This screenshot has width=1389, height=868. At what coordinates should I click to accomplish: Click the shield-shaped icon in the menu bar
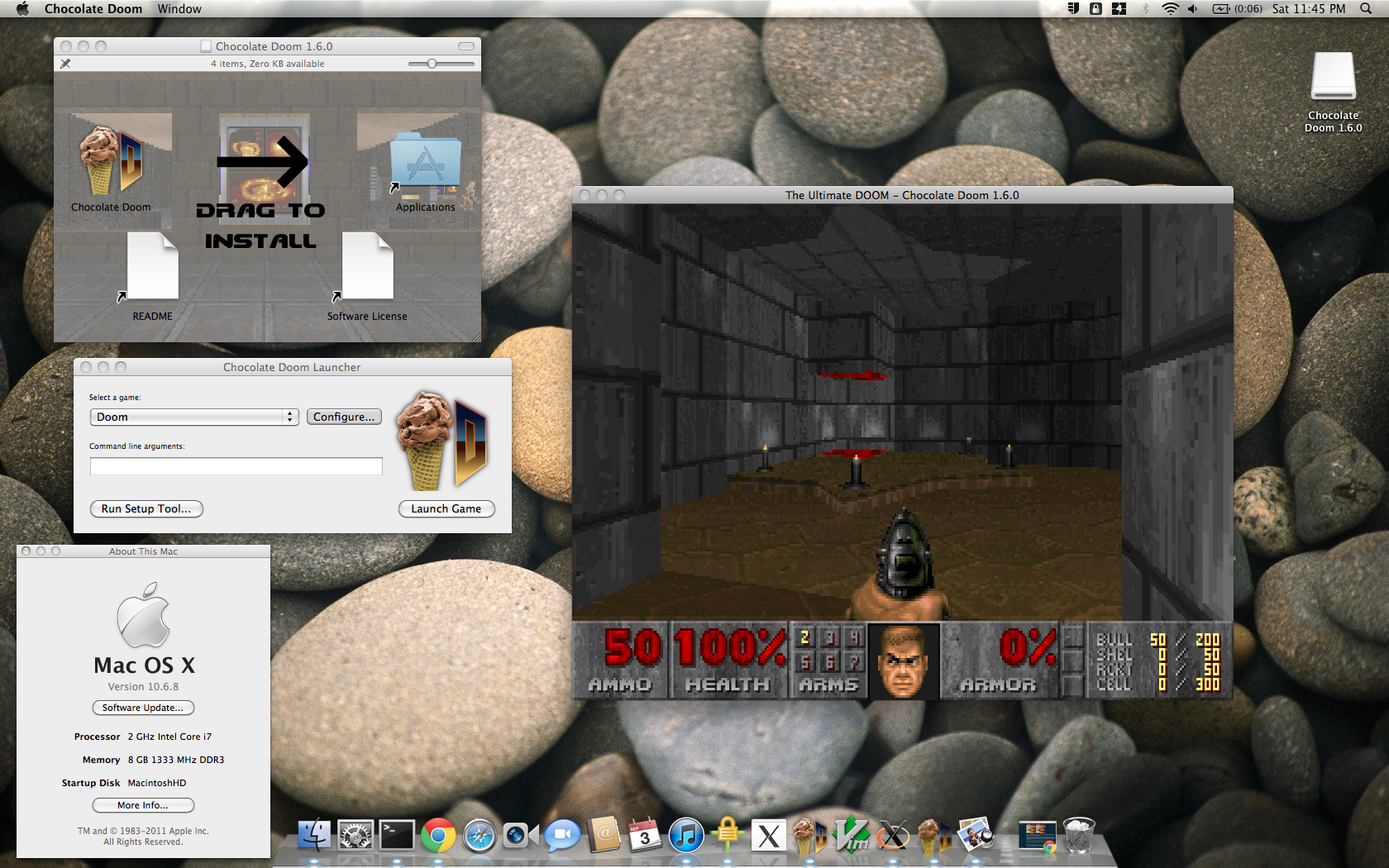pyautogui.click(x=1073, y=9)
